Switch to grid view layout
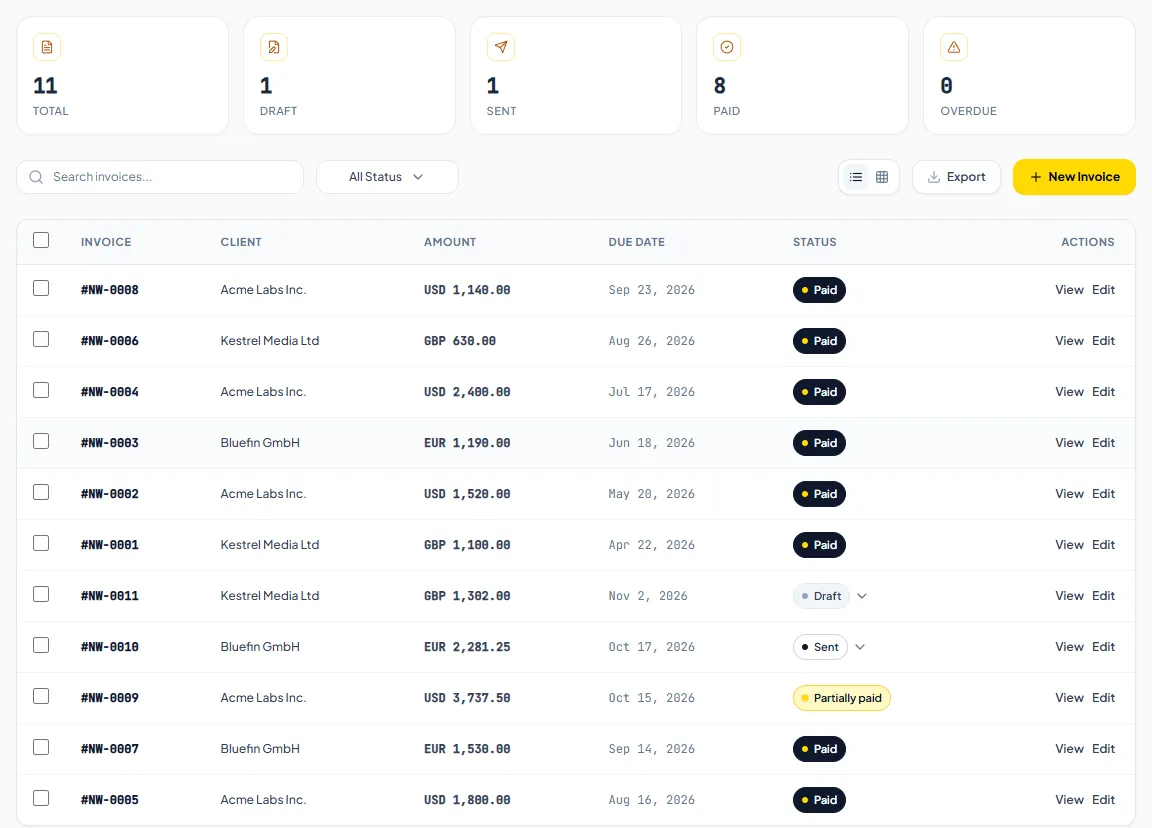This screenshot has height=828, width=1152. point(882,177)
